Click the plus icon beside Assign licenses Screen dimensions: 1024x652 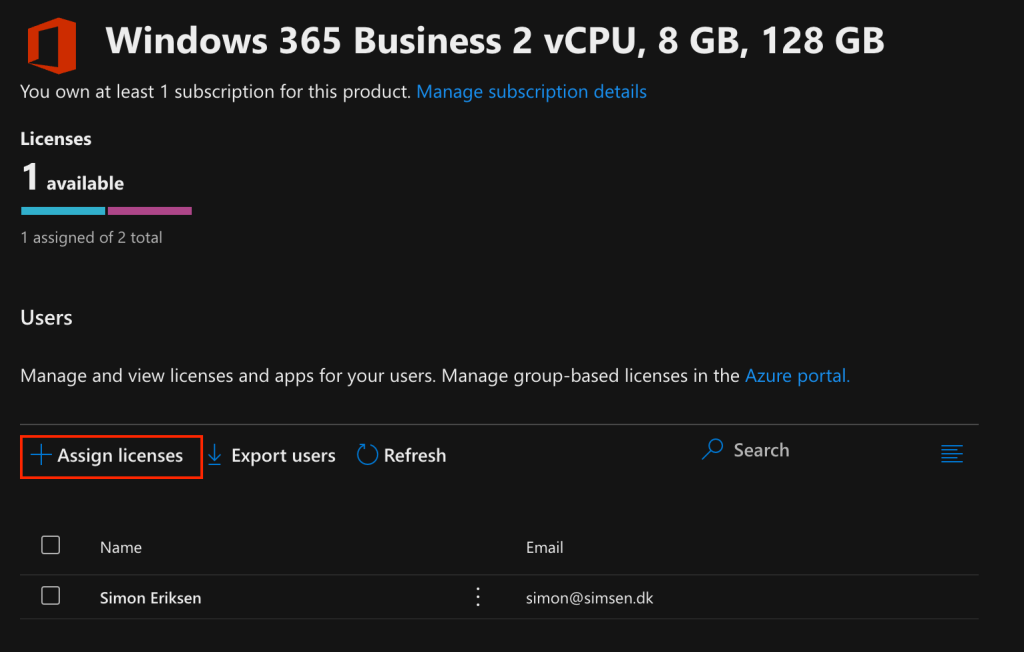[40, 455]
